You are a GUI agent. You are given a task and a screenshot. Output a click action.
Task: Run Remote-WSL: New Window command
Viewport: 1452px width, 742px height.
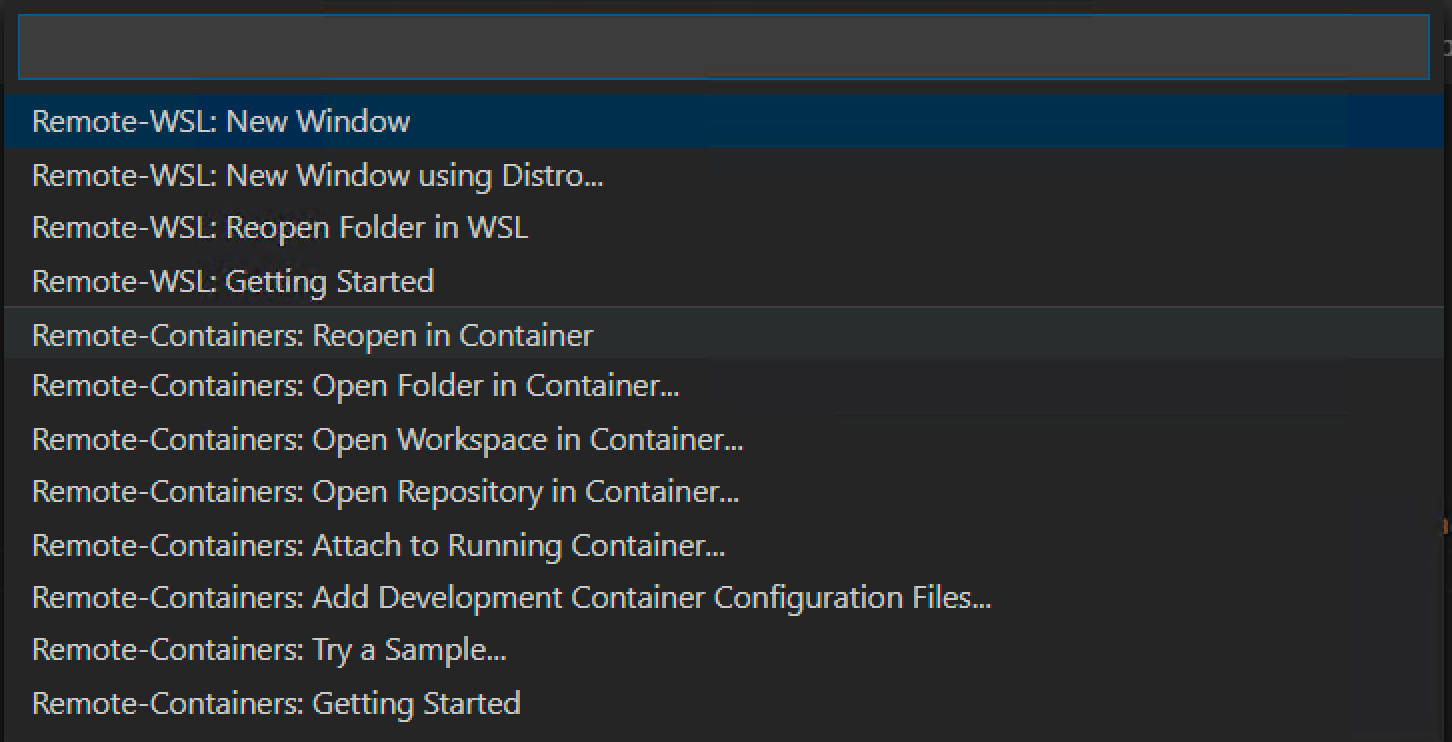coord(724,121)
